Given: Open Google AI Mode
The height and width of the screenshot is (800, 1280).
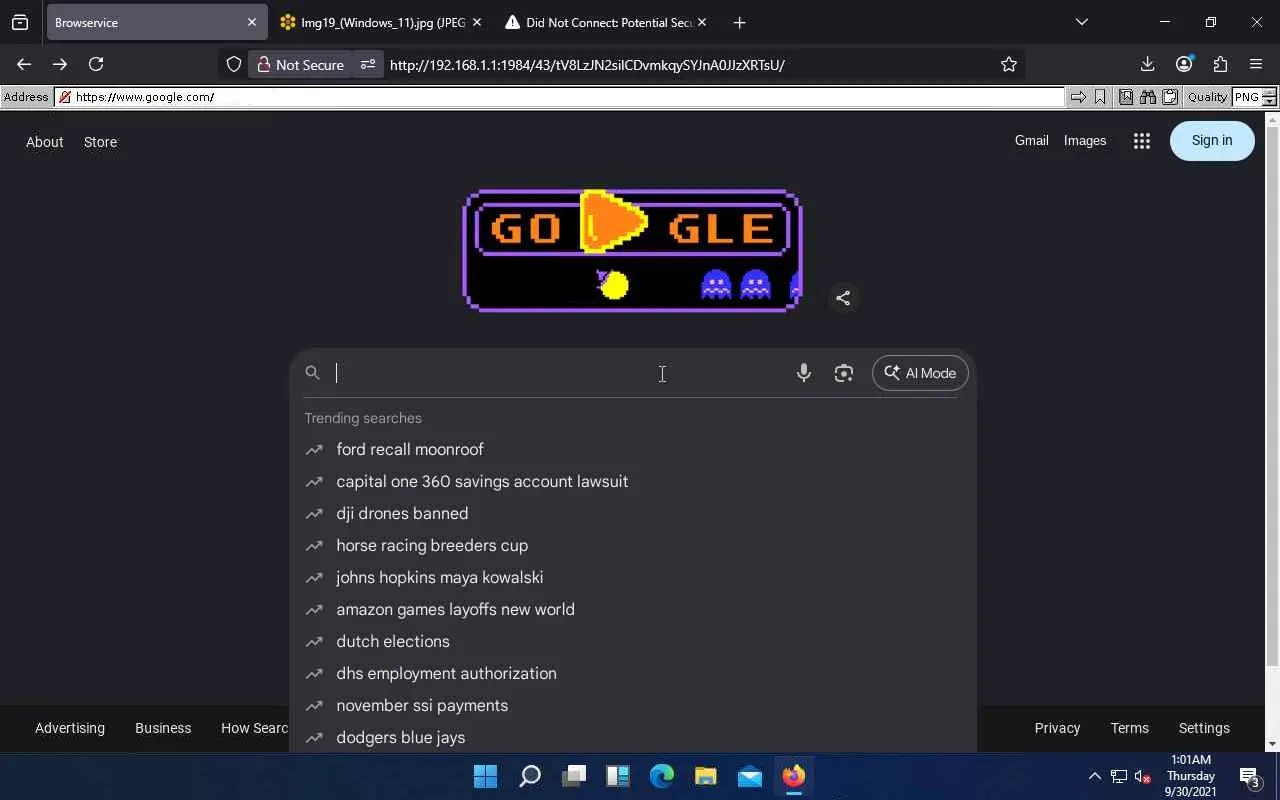Looking at the screenshot, I should pos(920,373).
